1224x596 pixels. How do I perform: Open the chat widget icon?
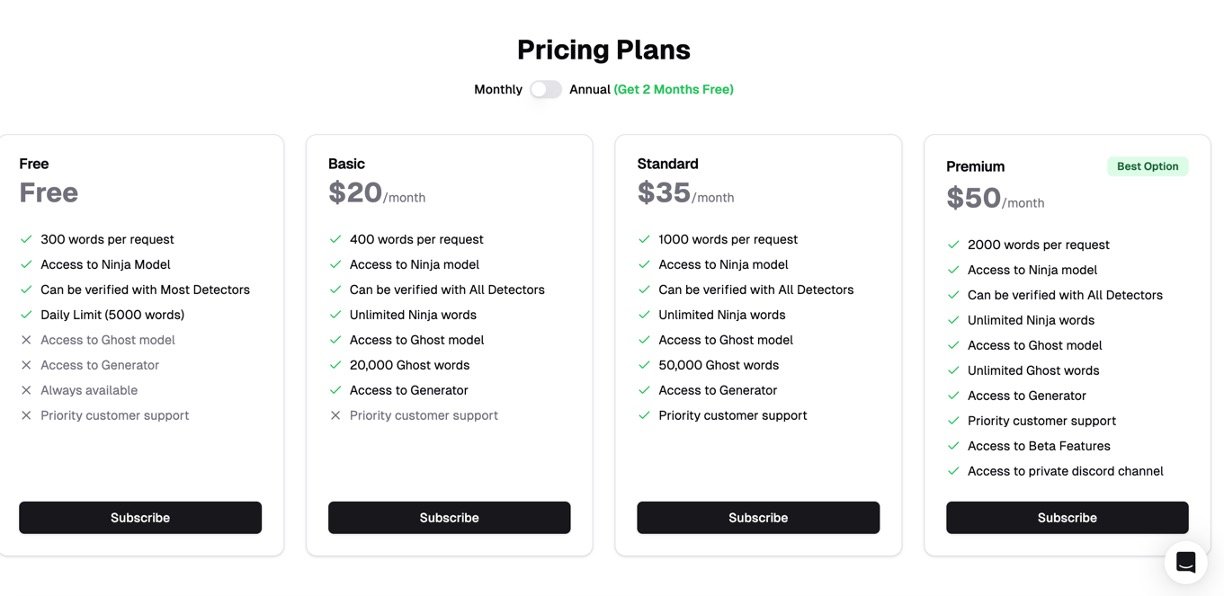[x=1186, y=562]
